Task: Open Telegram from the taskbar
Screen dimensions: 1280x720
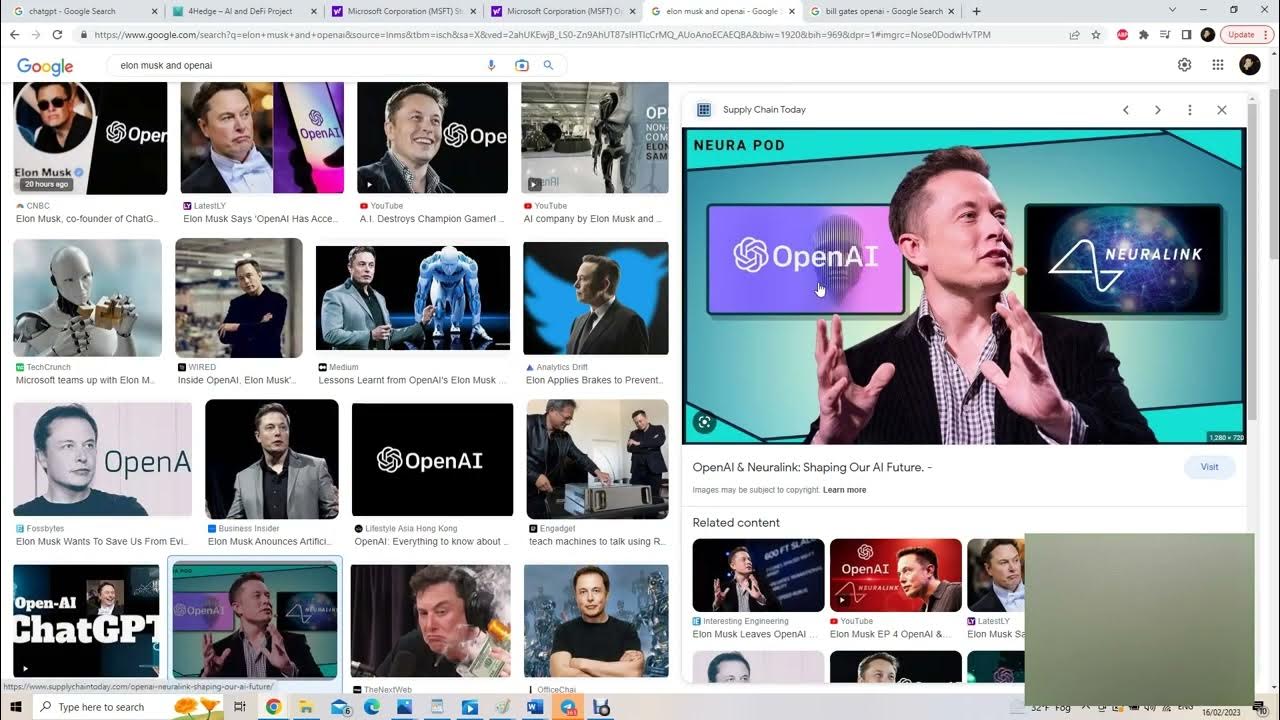Action: (568, 707)
